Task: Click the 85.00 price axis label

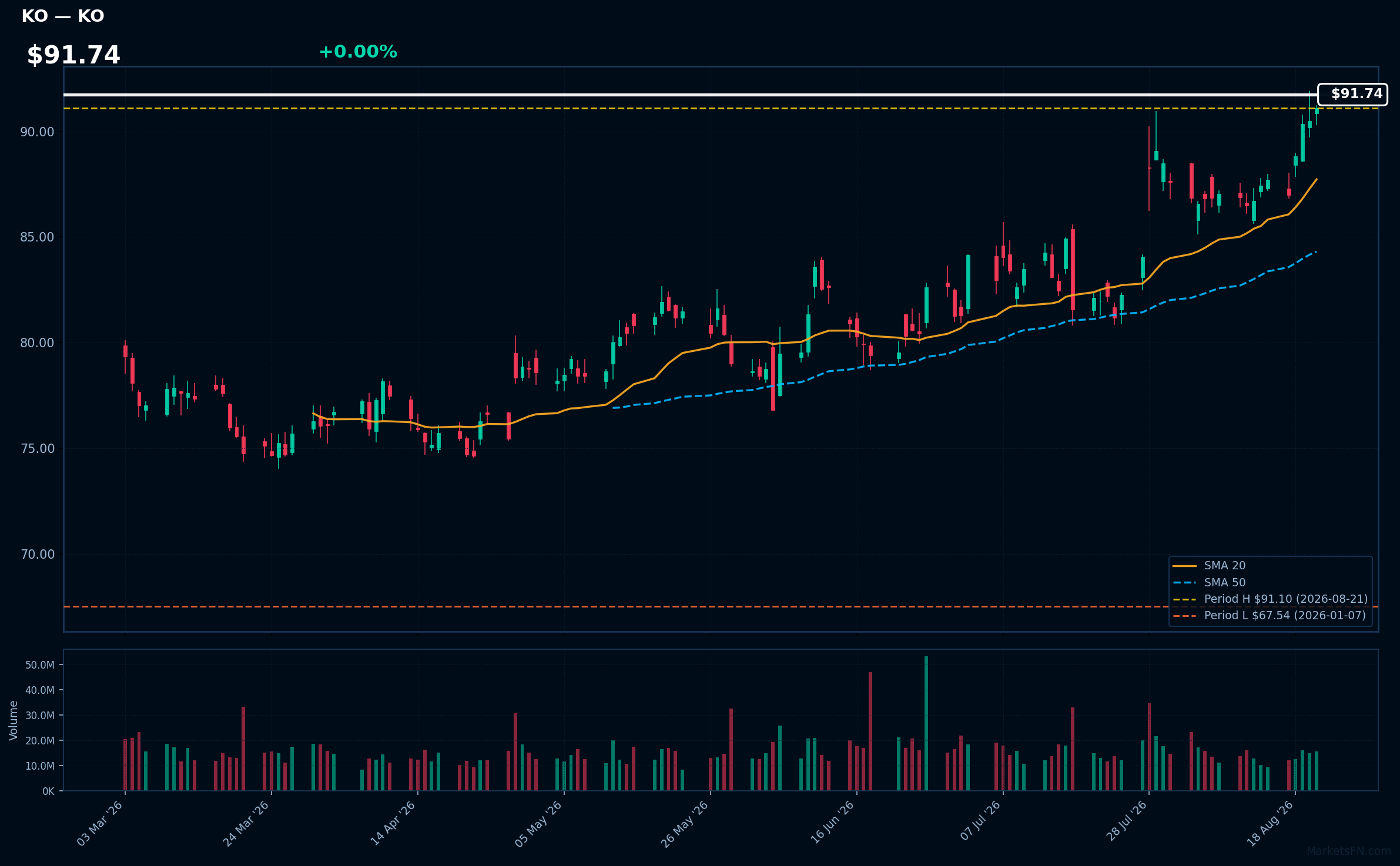Action: tap(37, 237)
